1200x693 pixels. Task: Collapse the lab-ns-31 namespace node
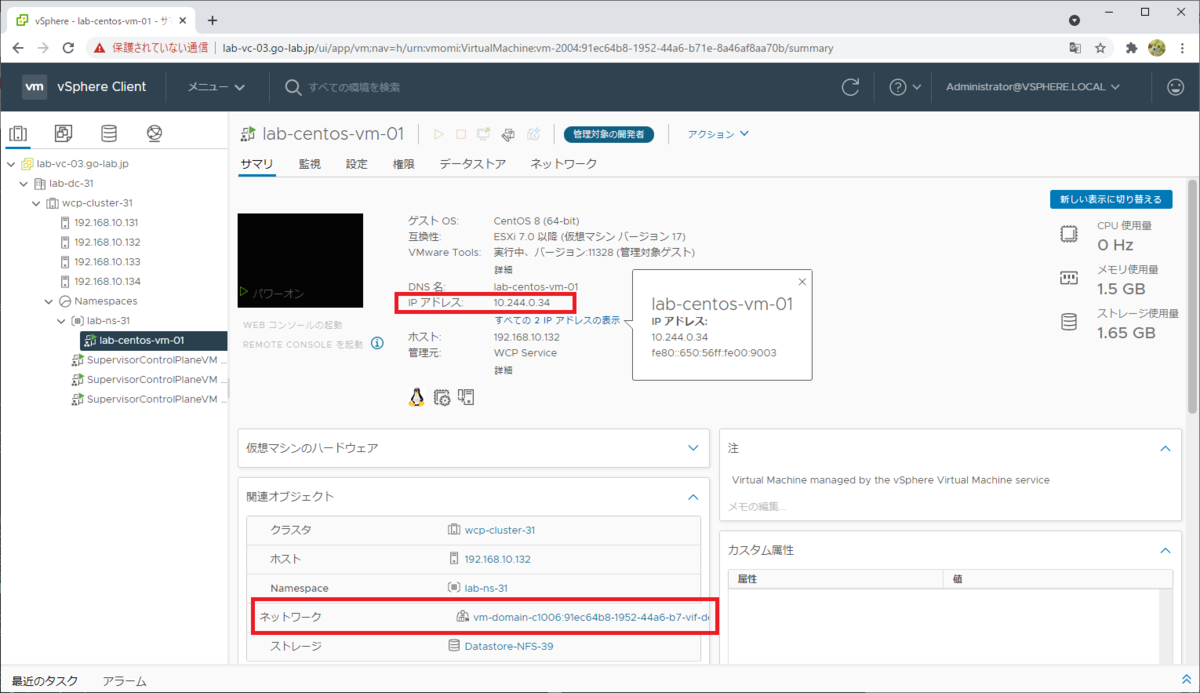pos(62,321)
